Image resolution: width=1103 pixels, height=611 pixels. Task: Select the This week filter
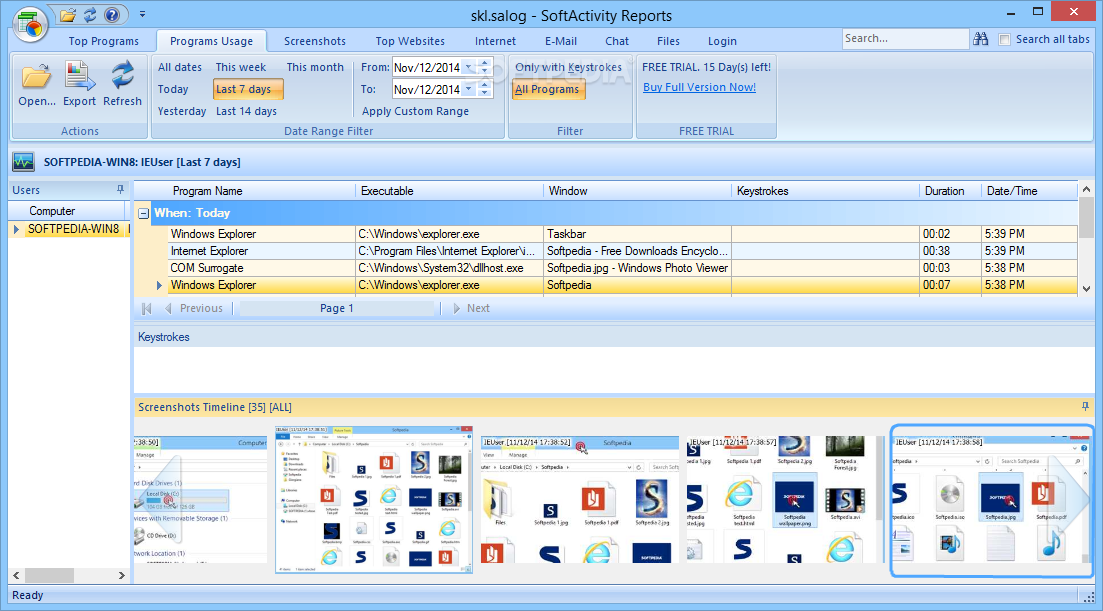241,67
